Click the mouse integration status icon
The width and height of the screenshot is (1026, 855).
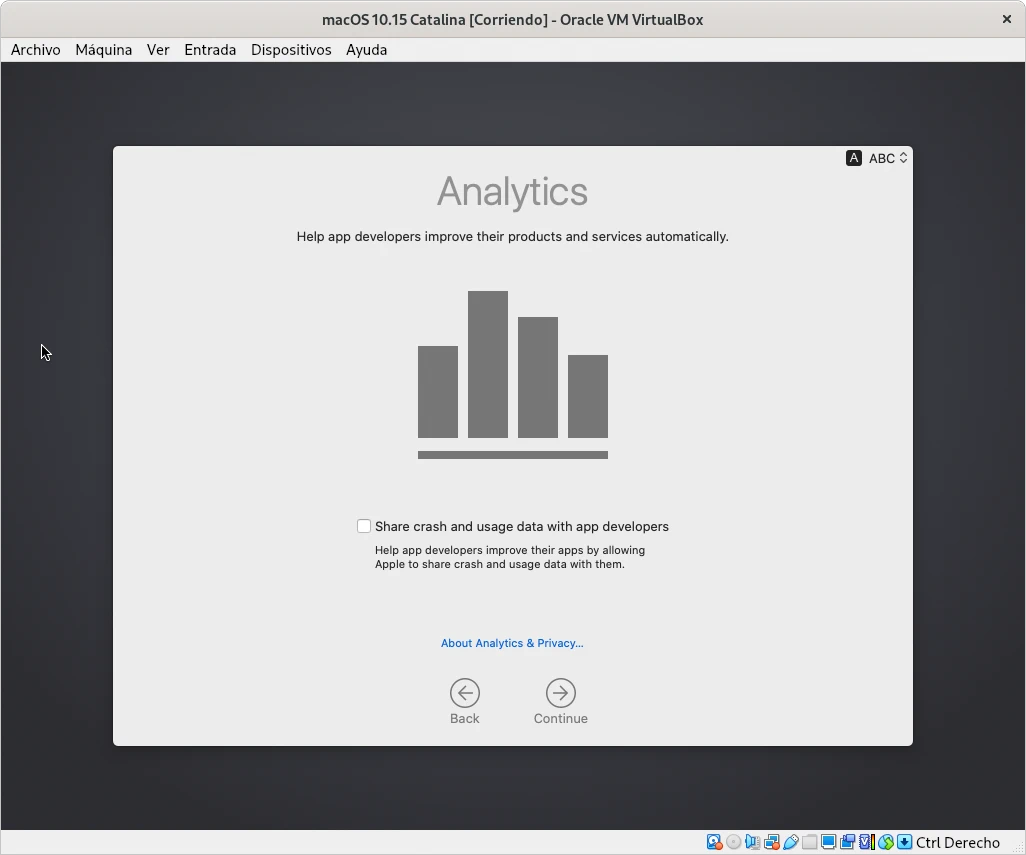(x=886, y=842)
